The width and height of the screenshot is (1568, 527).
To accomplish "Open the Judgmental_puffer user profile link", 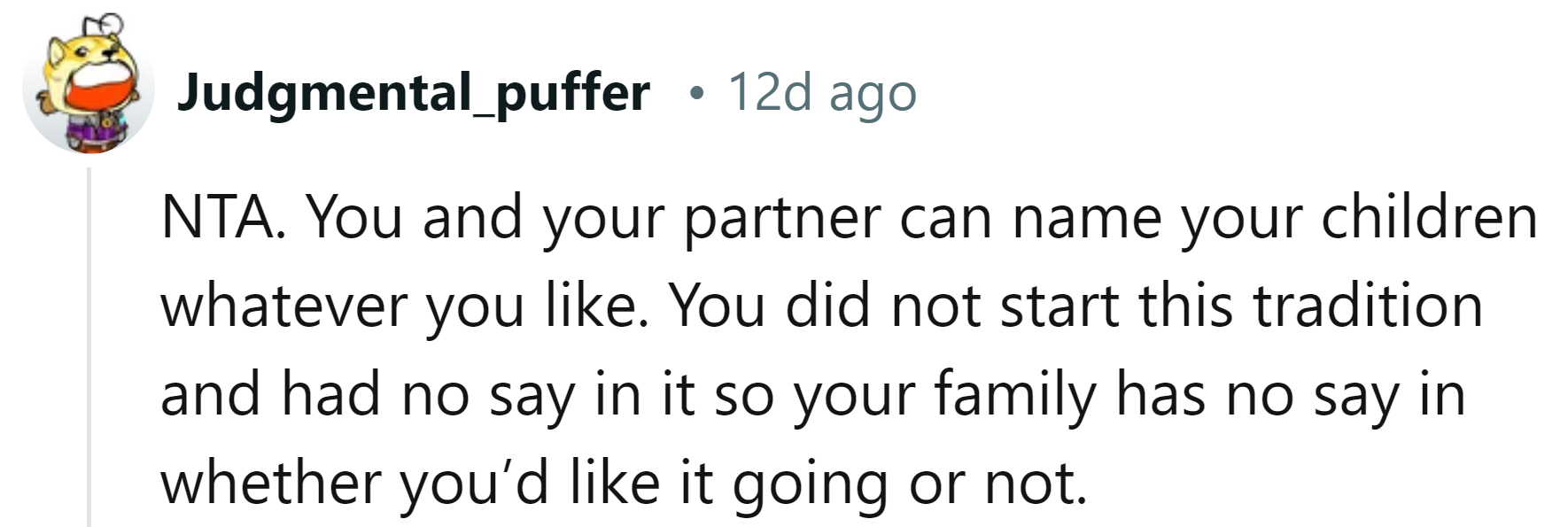I will point(413,91).
